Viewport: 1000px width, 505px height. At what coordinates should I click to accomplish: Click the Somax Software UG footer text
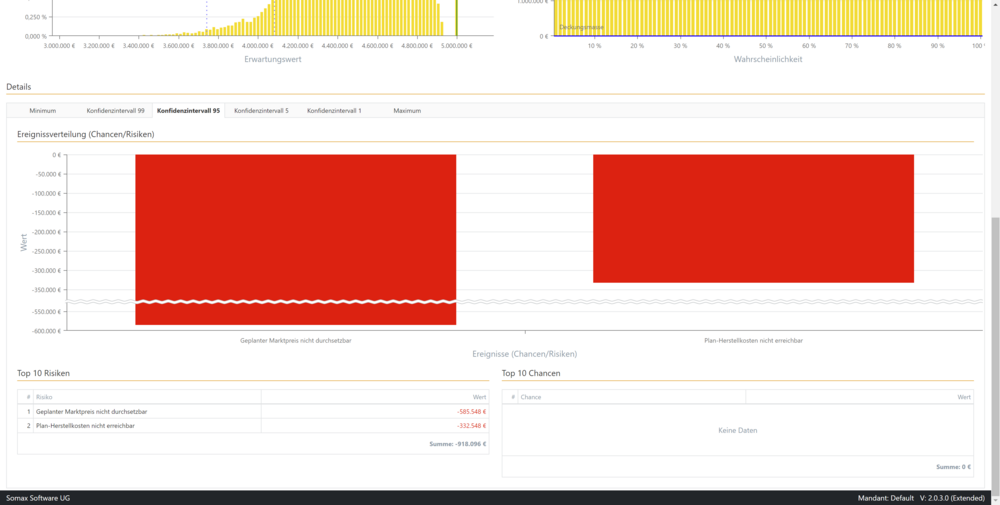(x=38, y=498)
